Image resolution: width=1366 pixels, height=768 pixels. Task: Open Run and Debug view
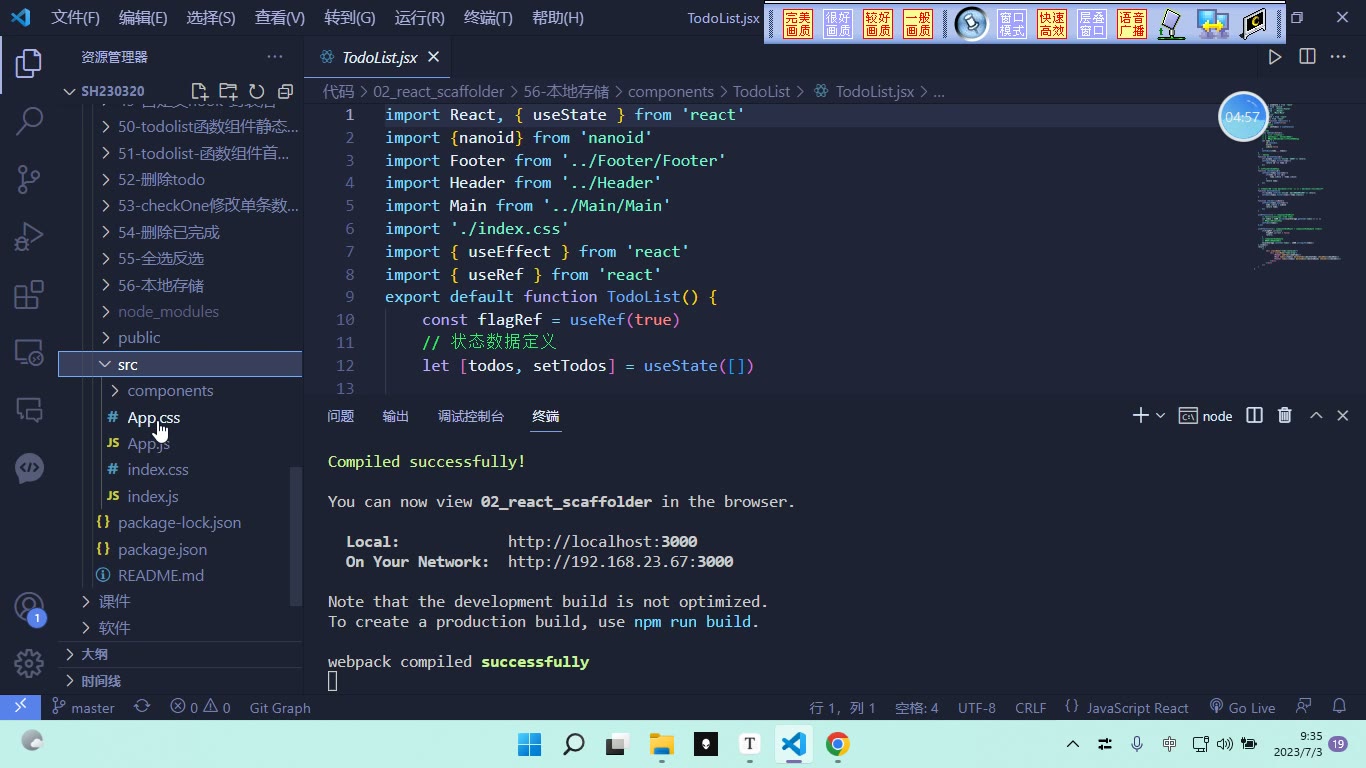pyautogui.click(x=29, y=237)
